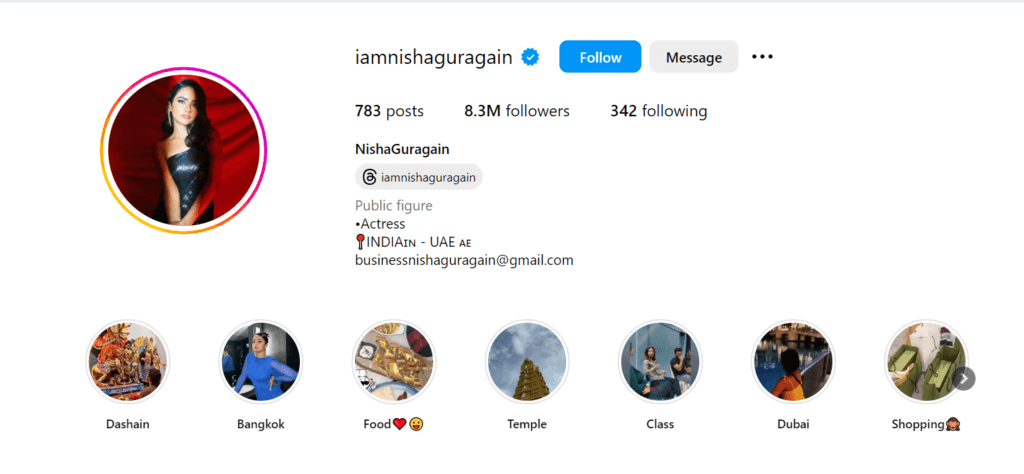View the 8.3M followers list
The width and height of the screenshot is (1024, 474).
[x=517, y=111]
